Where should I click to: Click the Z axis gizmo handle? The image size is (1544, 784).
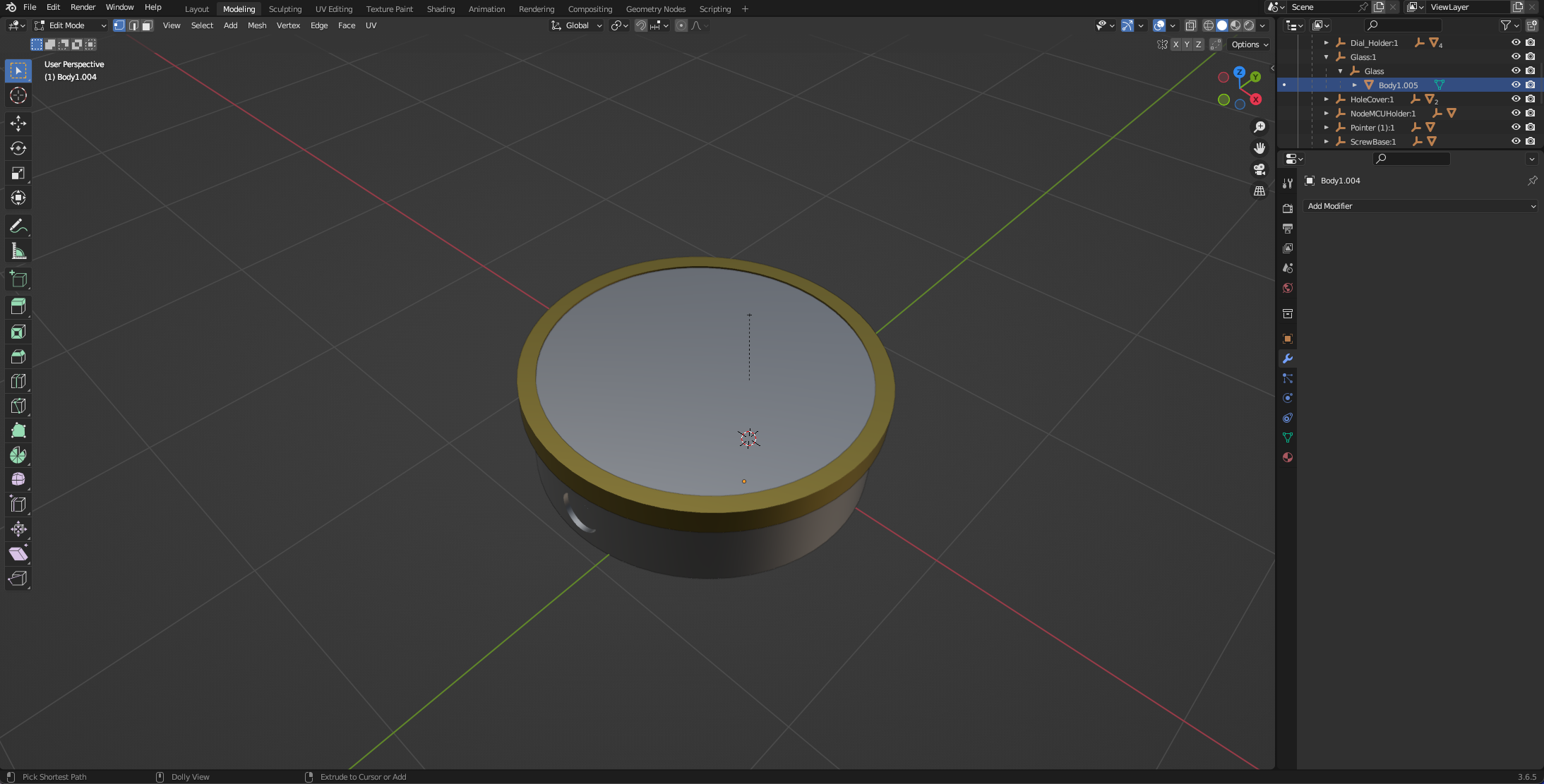click(1239, 72)
